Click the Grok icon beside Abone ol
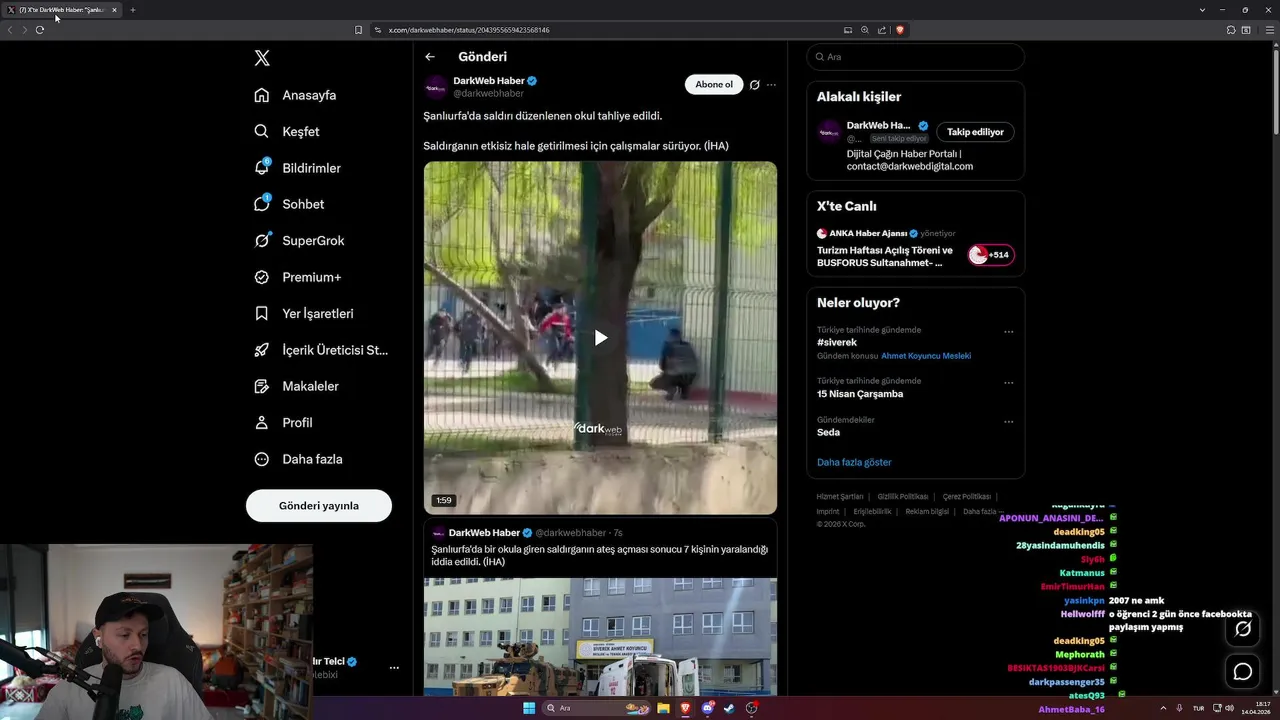The width and height of the screenshot is (1280, 720). tap(755, 85)
